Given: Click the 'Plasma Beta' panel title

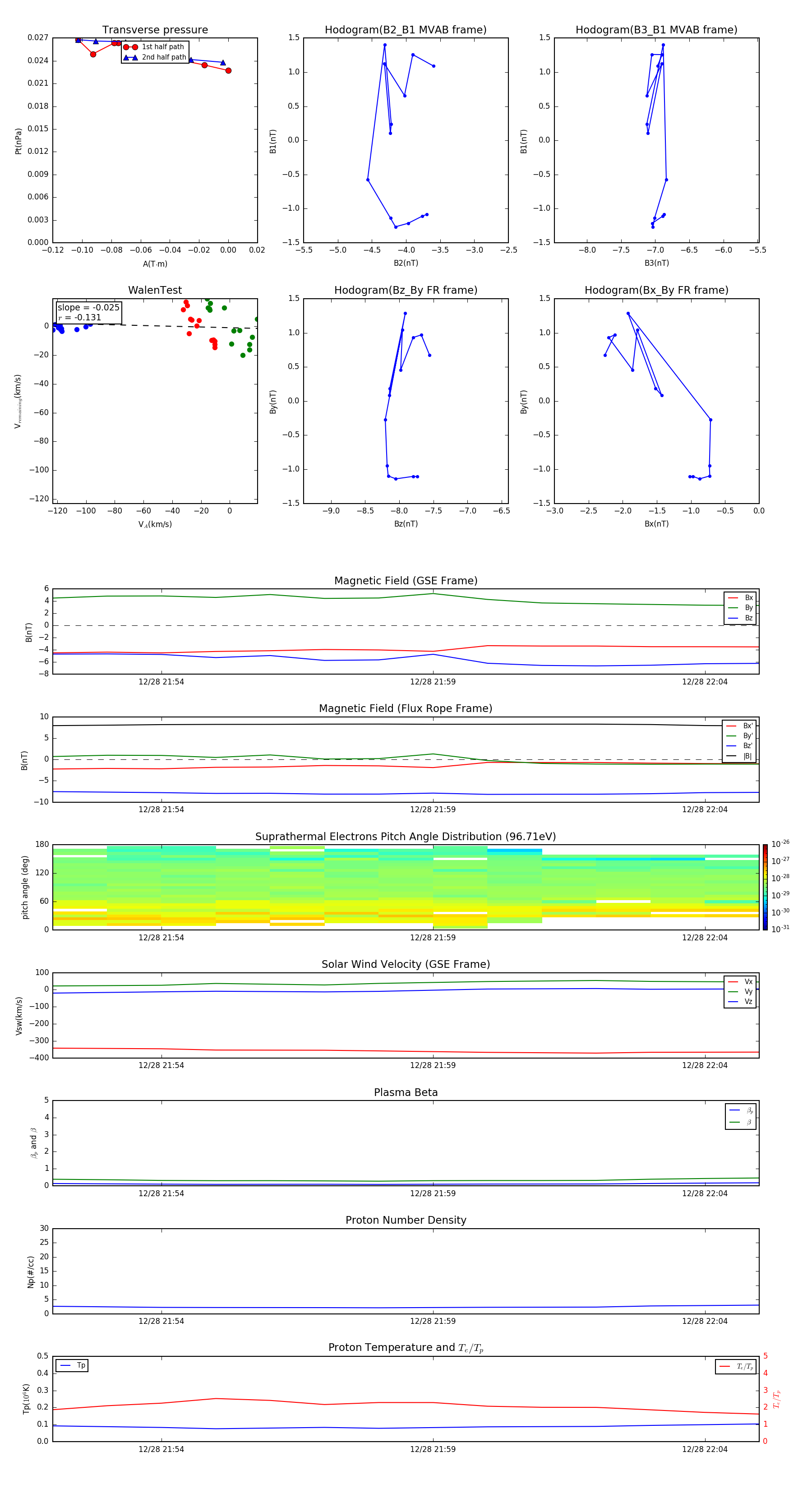Looking at the screenshot, I should (406, 1092).
